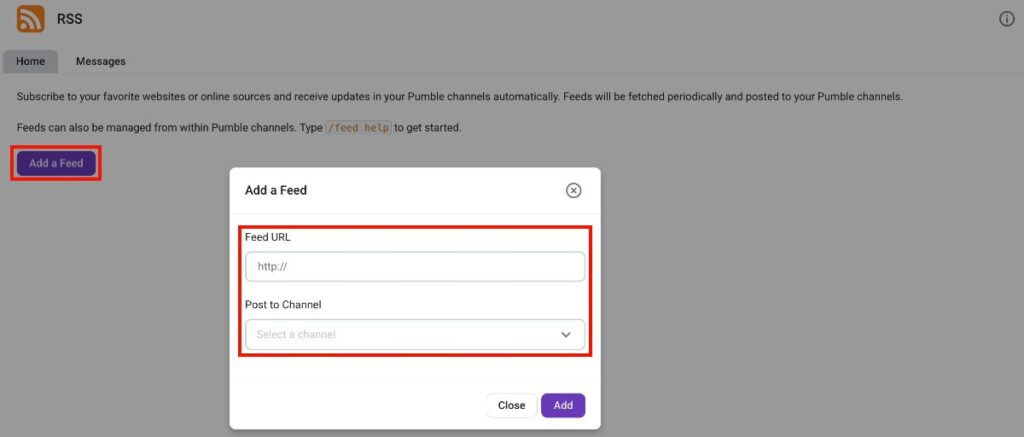Click the Close button in dialog footer

pos(511,405)
